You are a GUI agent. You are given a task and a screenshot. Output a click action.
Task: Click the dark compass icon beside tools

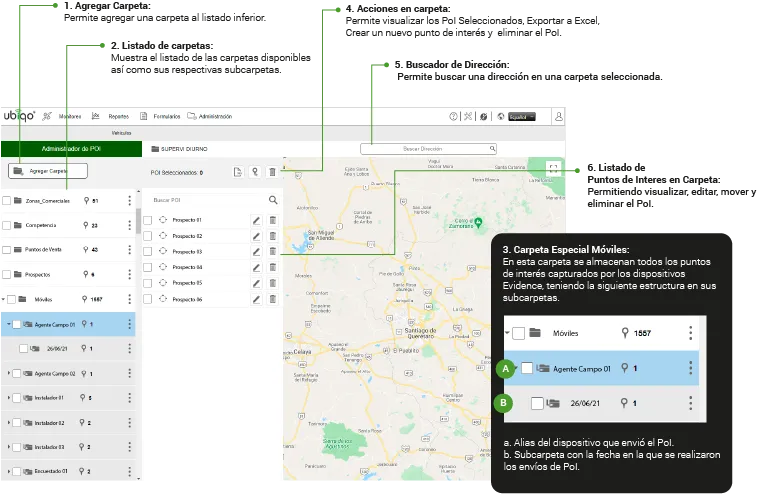(483, 116)
